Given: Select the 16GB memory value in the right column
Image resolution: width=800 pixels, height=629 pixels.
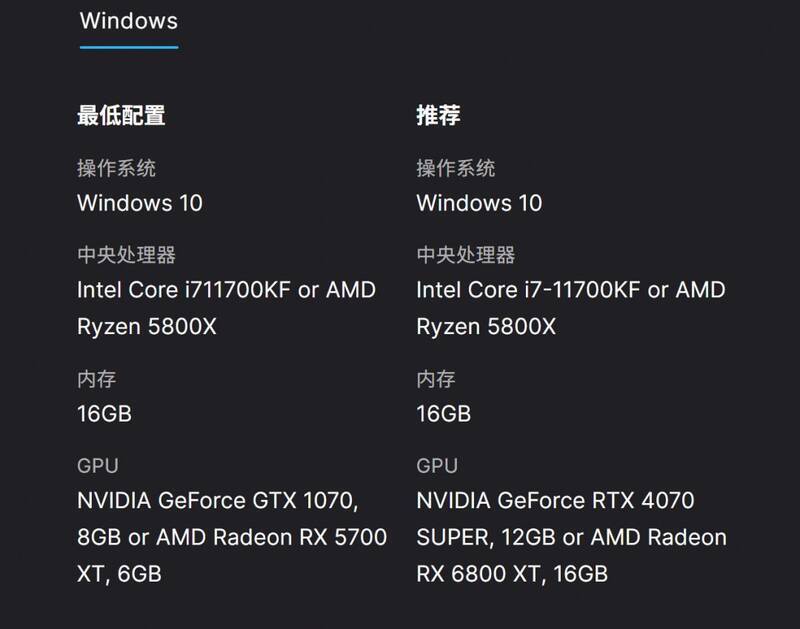Looking at the screenshot, I should point(443,413).
